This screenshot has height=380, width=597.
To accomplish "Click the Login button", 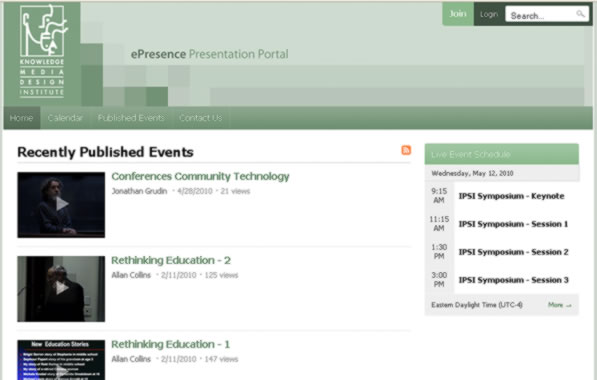I will [x=489, y=14].
